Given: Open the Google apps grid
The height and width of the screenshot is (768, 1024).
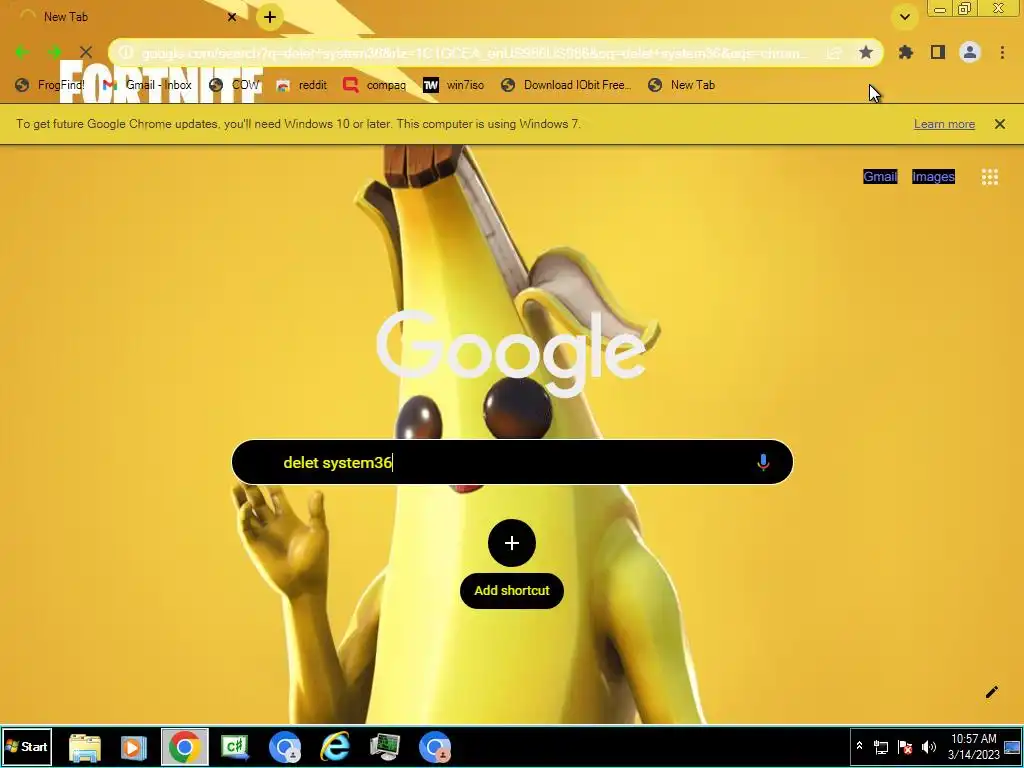Looking at the screenshot, I should point(990,176).
